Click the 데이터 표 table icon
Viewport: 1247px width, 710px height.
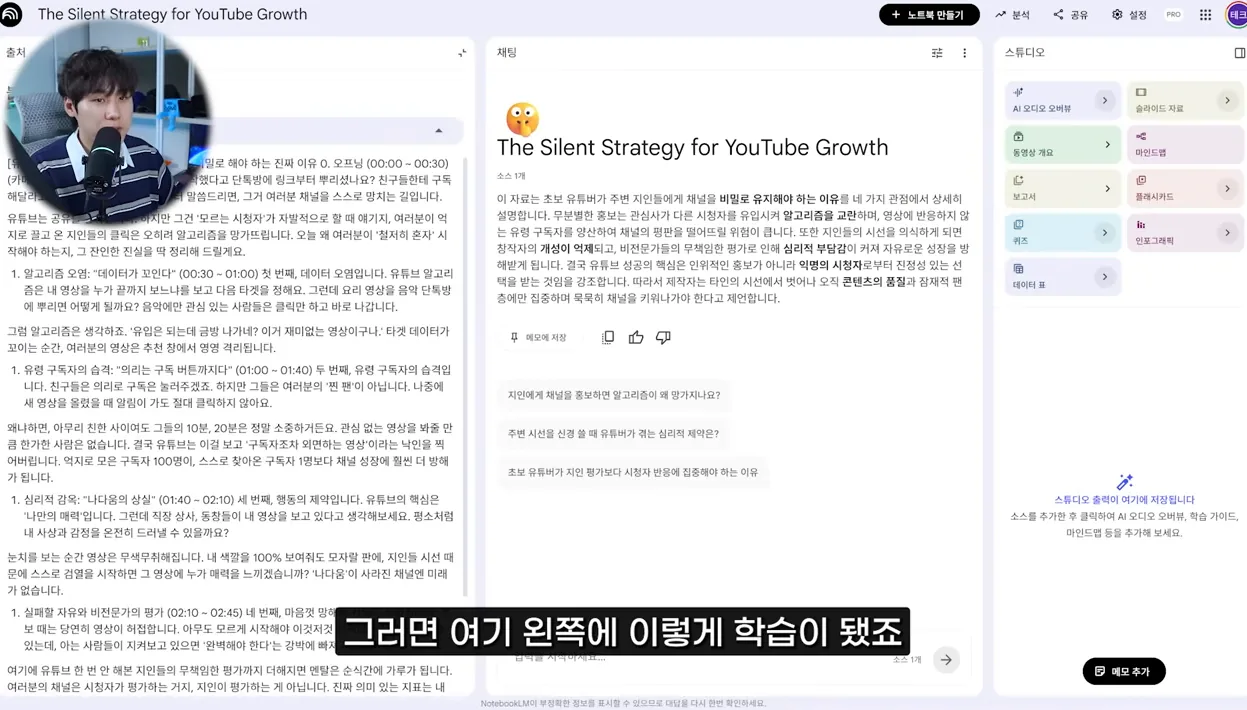pos(1018,269)
